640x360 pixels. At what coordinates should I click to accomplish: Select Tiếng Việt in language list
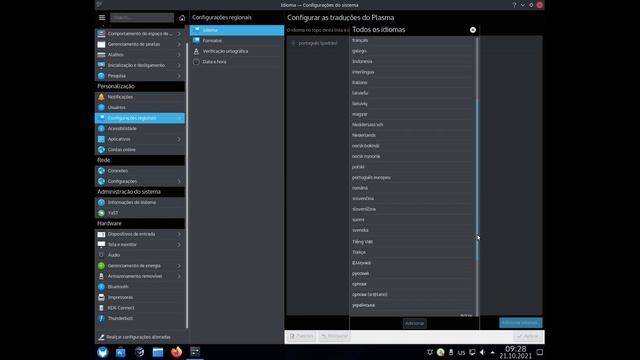(x=412, y=242)
